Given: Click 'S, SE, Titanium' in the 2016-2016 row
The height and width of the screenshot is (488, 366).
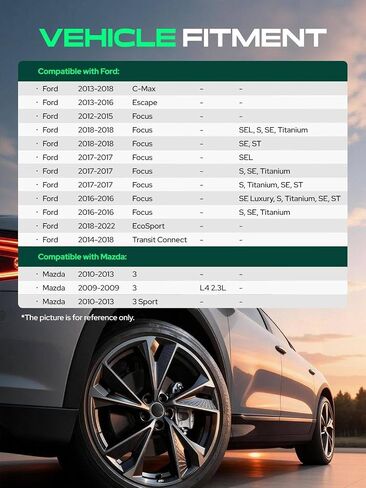Looking at the screenshot, I should click(264, 212).
